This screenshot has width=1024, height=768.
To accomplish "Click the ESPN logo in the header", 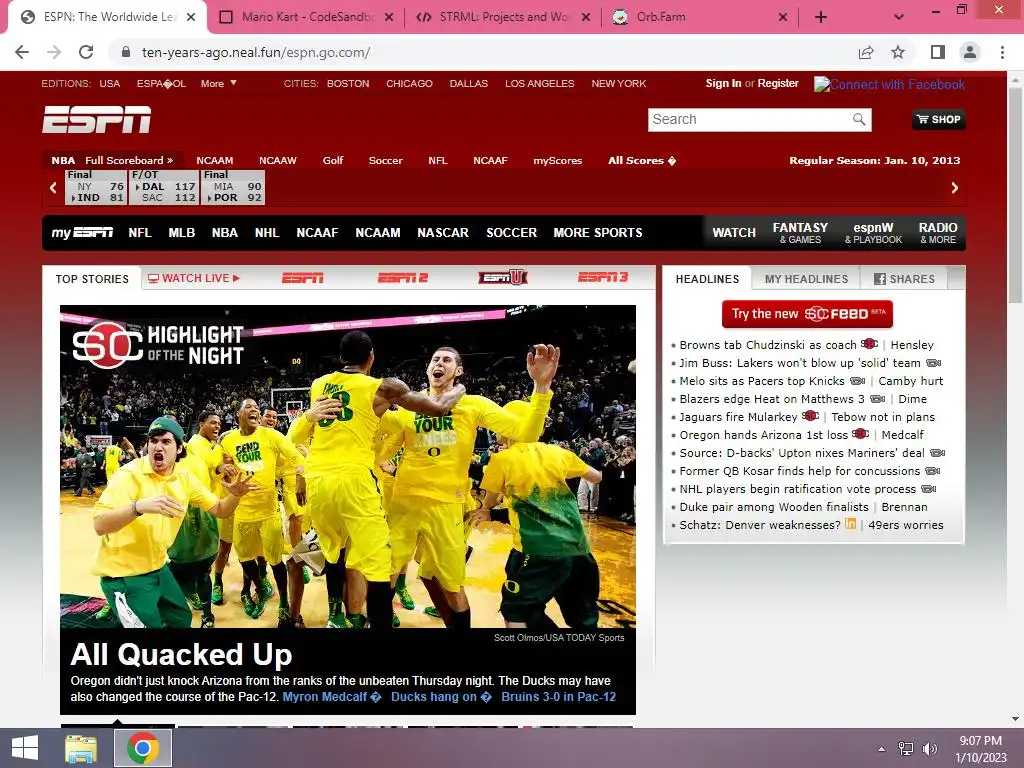I will (x=97, y=120).
